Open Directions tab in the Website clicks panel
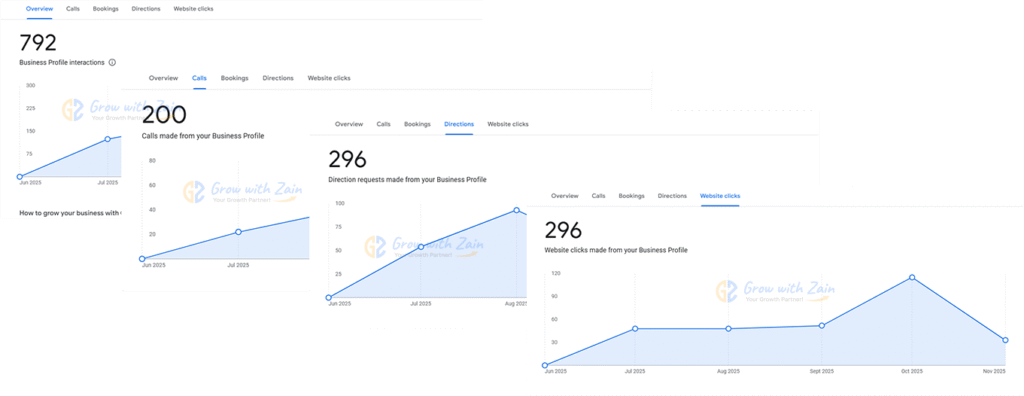The height and width of the screenshot is (396, 1024). pos(672,195)
